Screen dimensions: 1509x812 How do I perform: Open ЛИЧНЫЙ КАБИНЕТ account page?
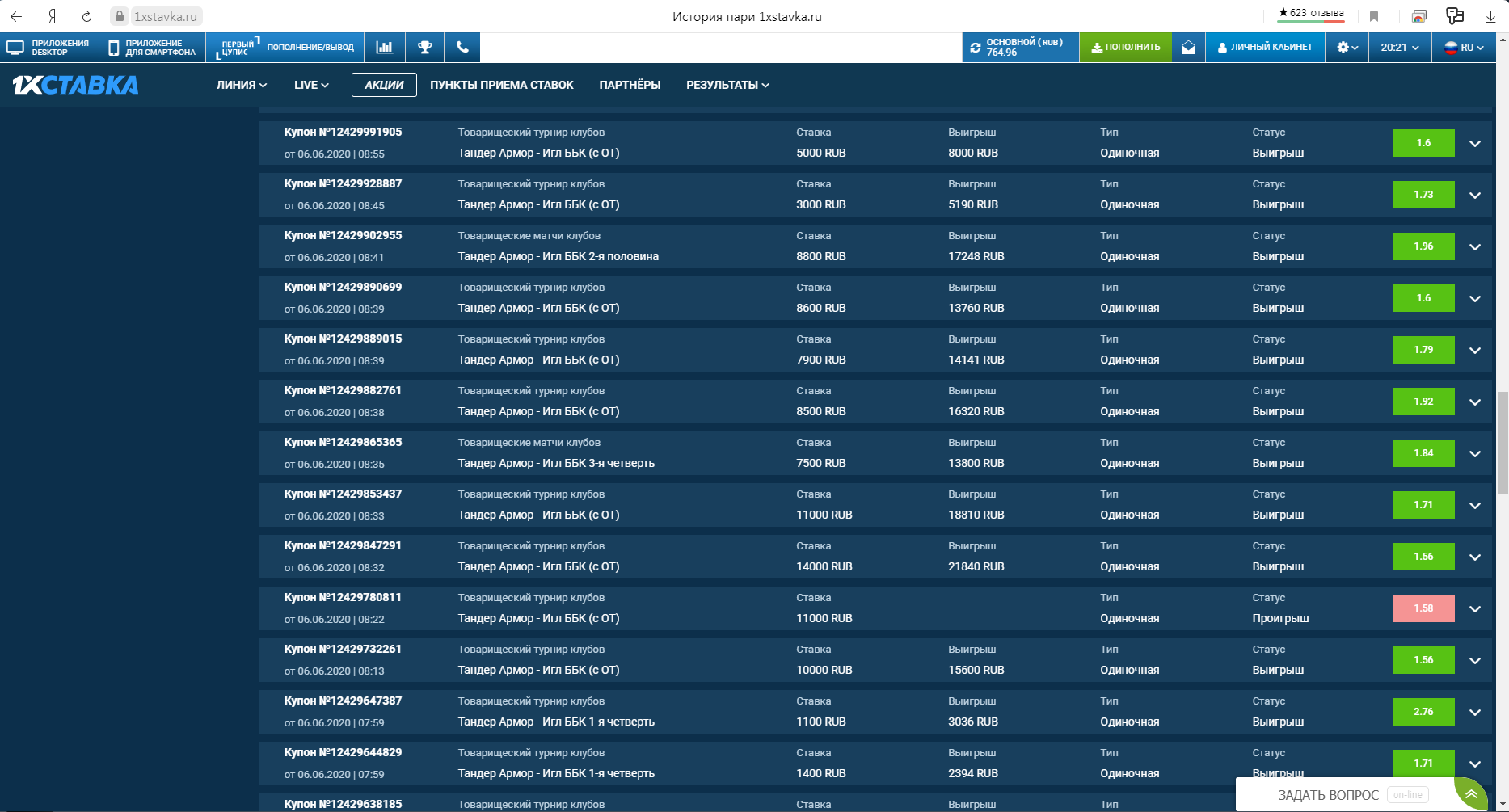[1265, 48]
